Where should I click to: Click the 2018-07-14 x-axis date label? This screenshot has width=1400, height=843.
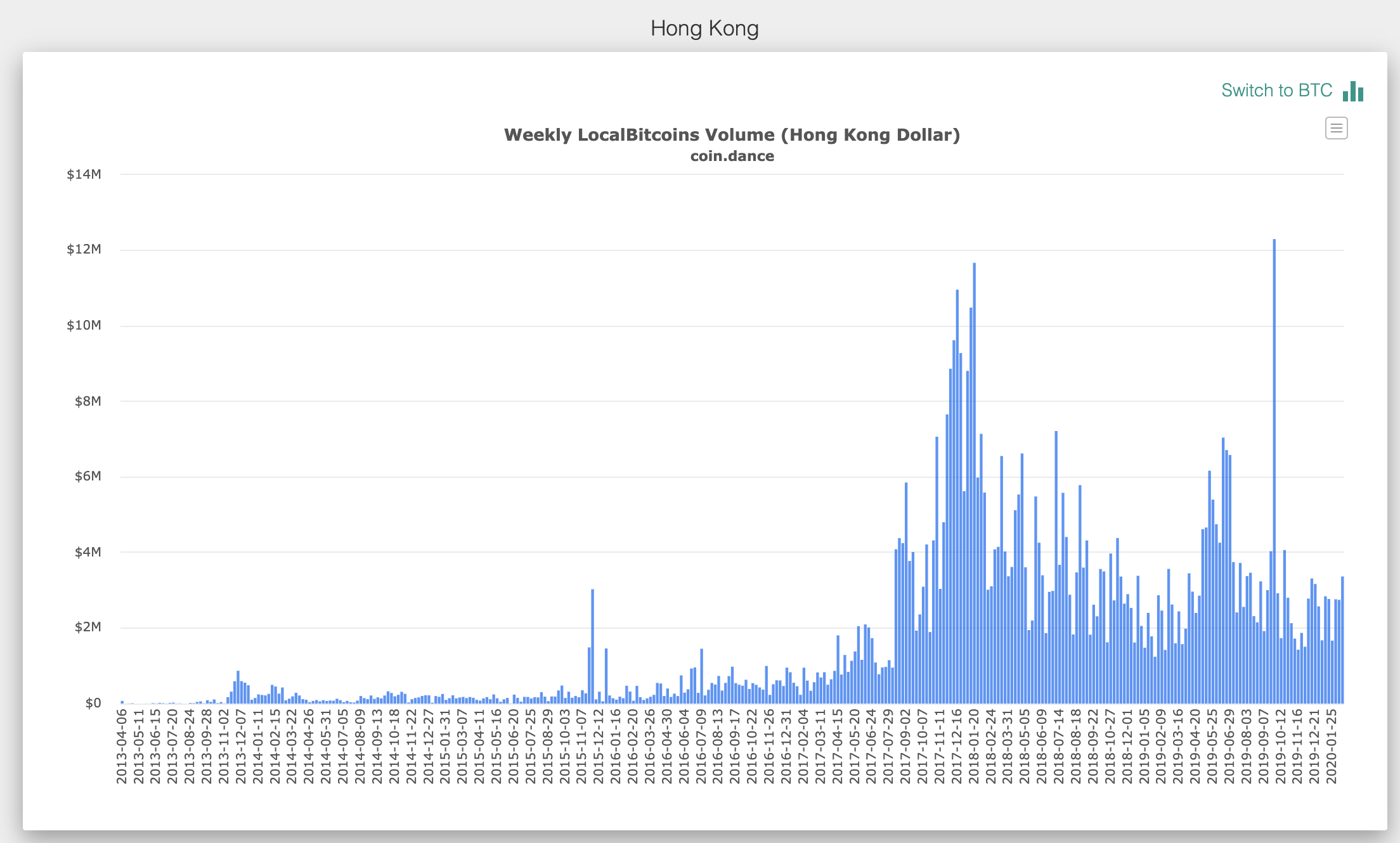click(x=1059, y=747)
